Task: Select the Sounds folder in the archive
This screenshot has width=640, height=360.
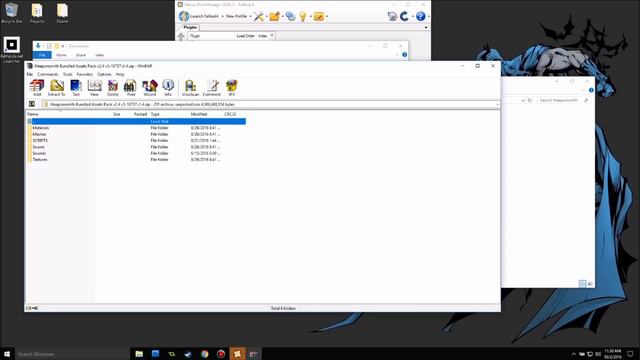Action: [x=39, y=153]
